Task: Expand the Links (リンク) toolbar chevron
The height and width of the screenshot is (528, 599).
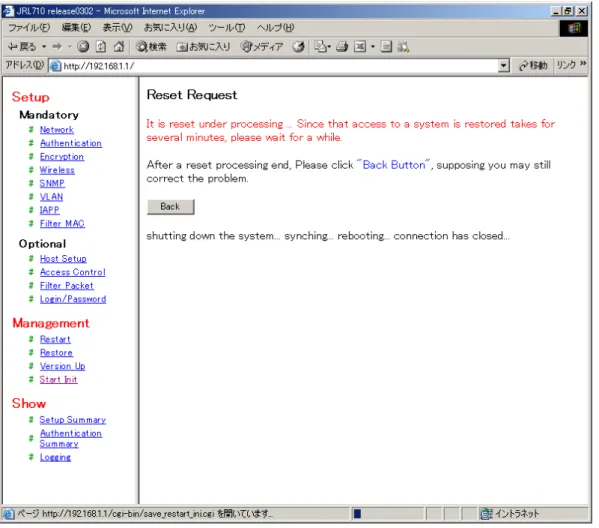Action: (x=583, y=64)
